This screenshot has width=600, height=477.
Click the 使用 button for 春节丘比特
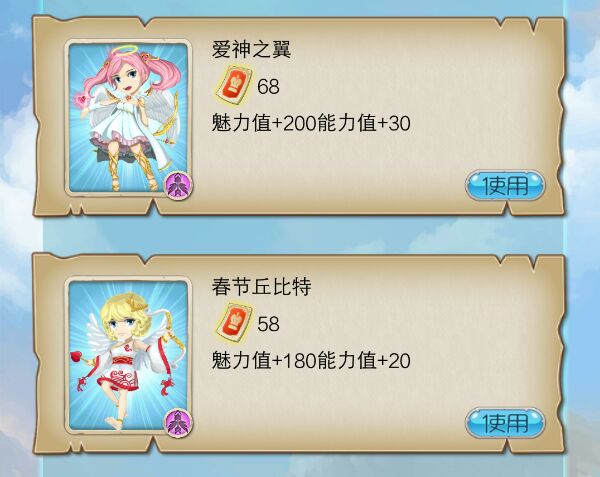(x=505, y=423)
